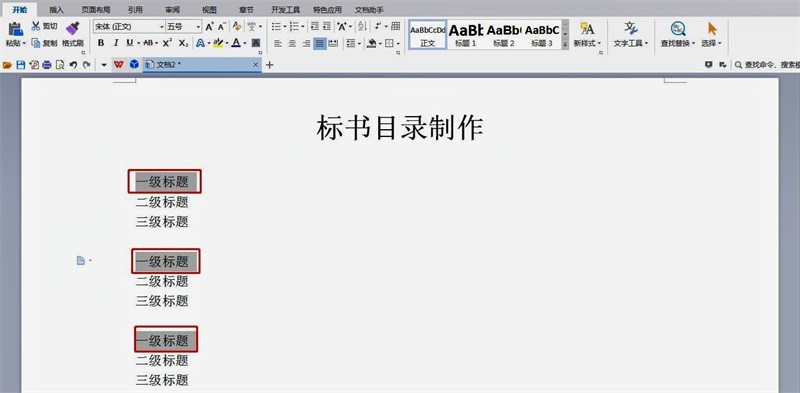The image size is (800, 393).
Task: Toggle Subscript X₂ formatting
Action: (x=183, y=43)
